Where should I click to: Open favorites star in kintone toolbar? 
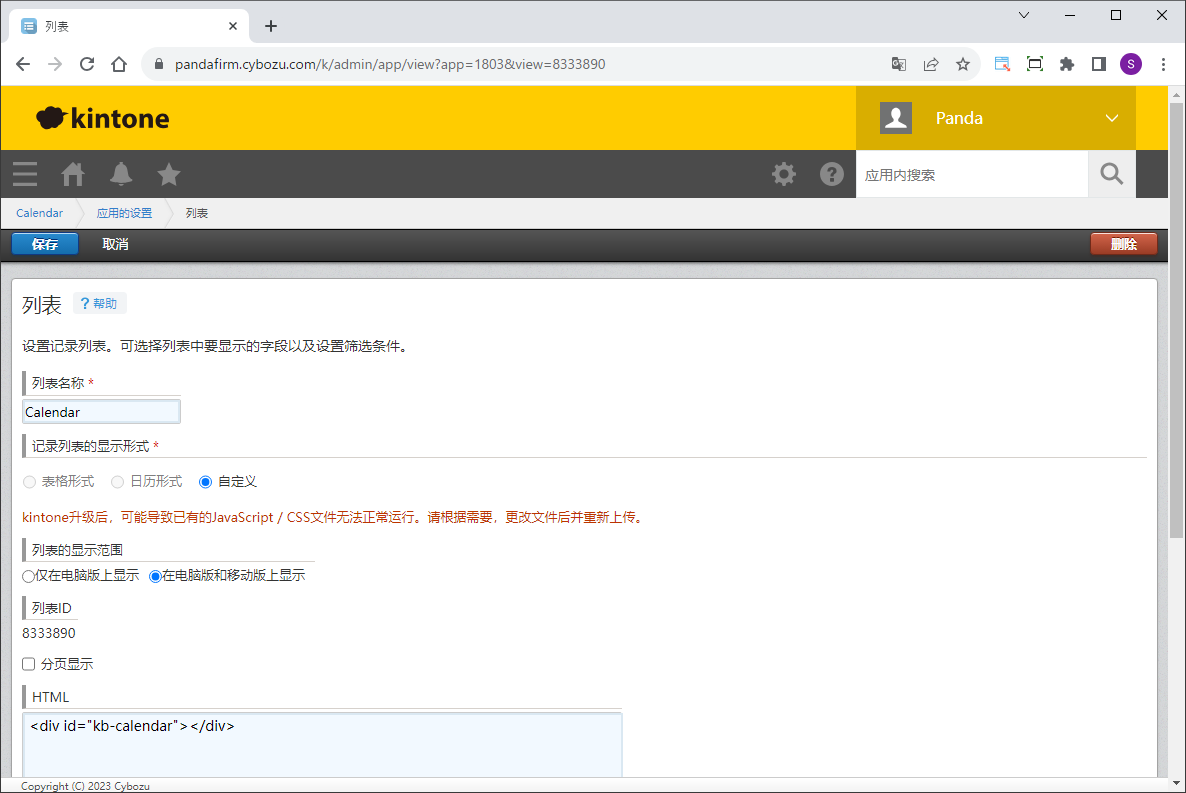point(169,174)
